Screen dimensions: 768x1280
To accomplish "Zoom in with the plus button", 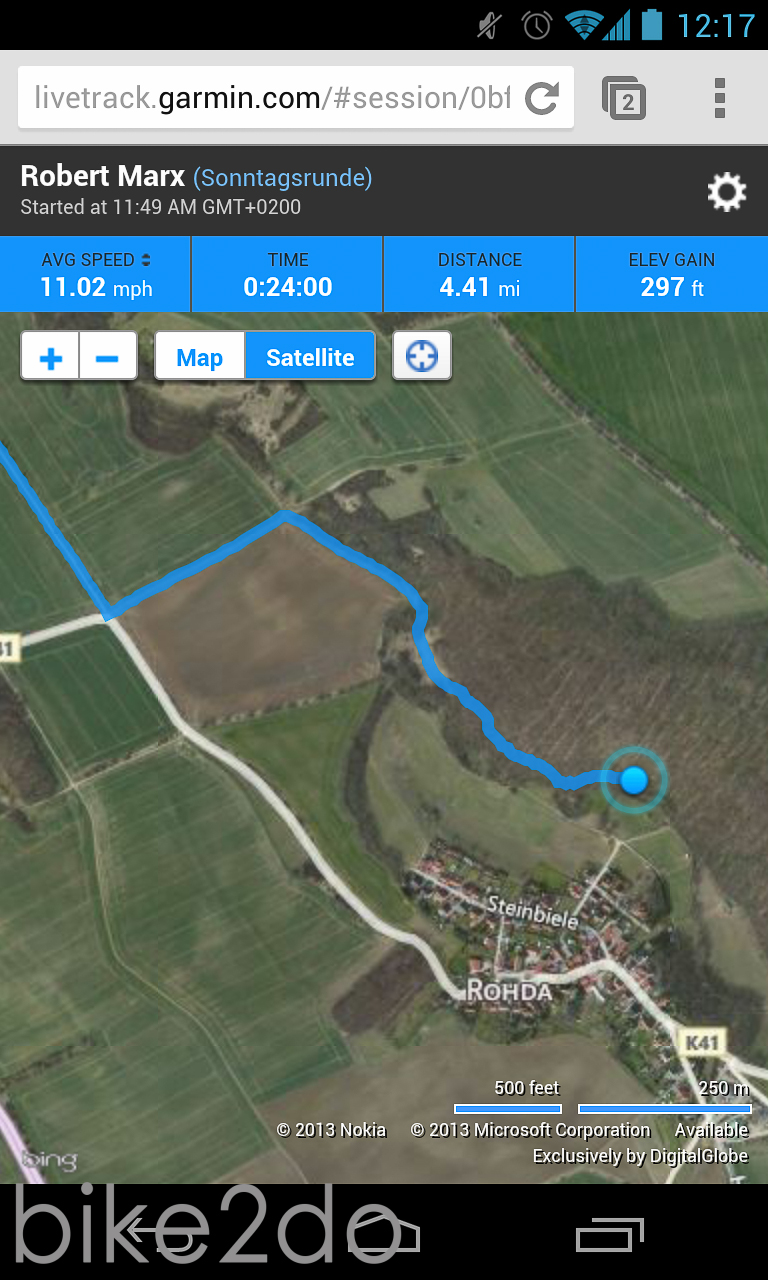I will (51, 357).
